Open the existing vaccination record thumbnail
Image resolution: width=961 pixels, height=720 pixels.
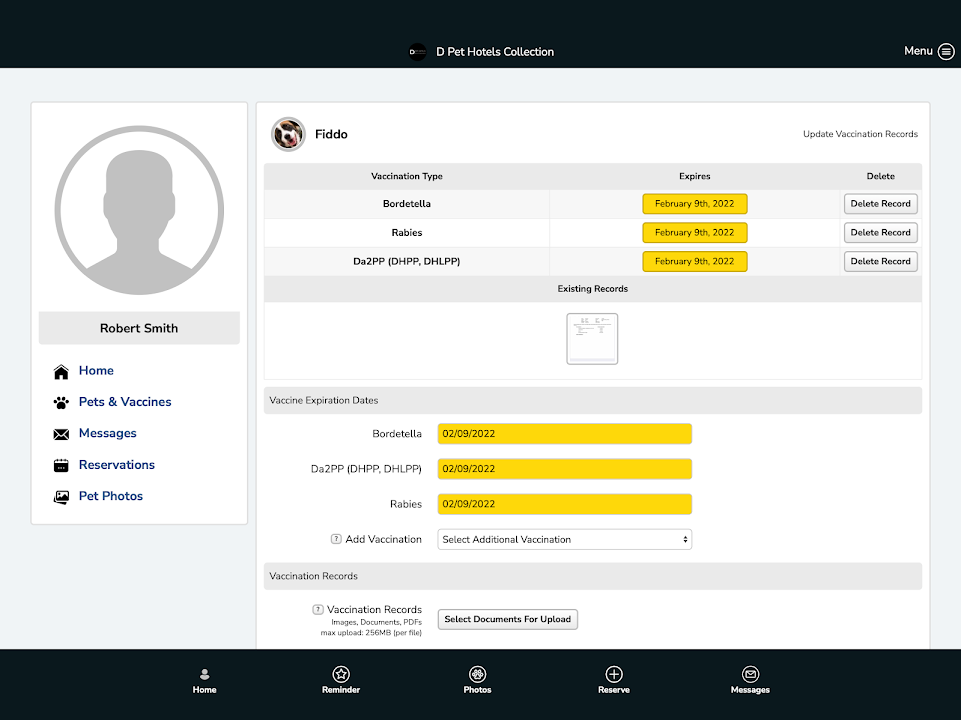pos(592,339)
